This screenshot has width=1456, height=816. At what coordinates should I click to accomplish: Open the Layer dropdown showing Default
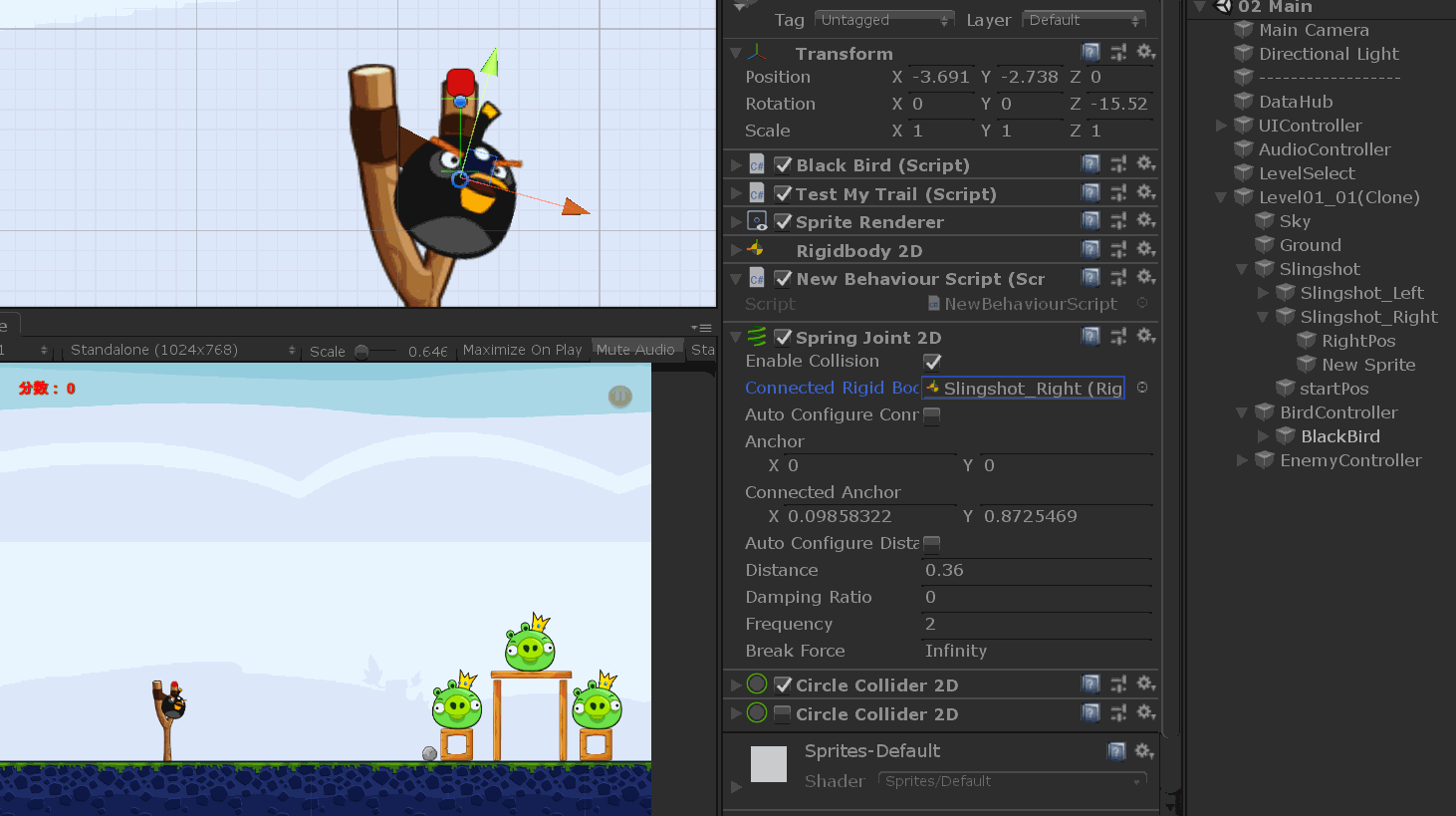[x=1084, y=20]
